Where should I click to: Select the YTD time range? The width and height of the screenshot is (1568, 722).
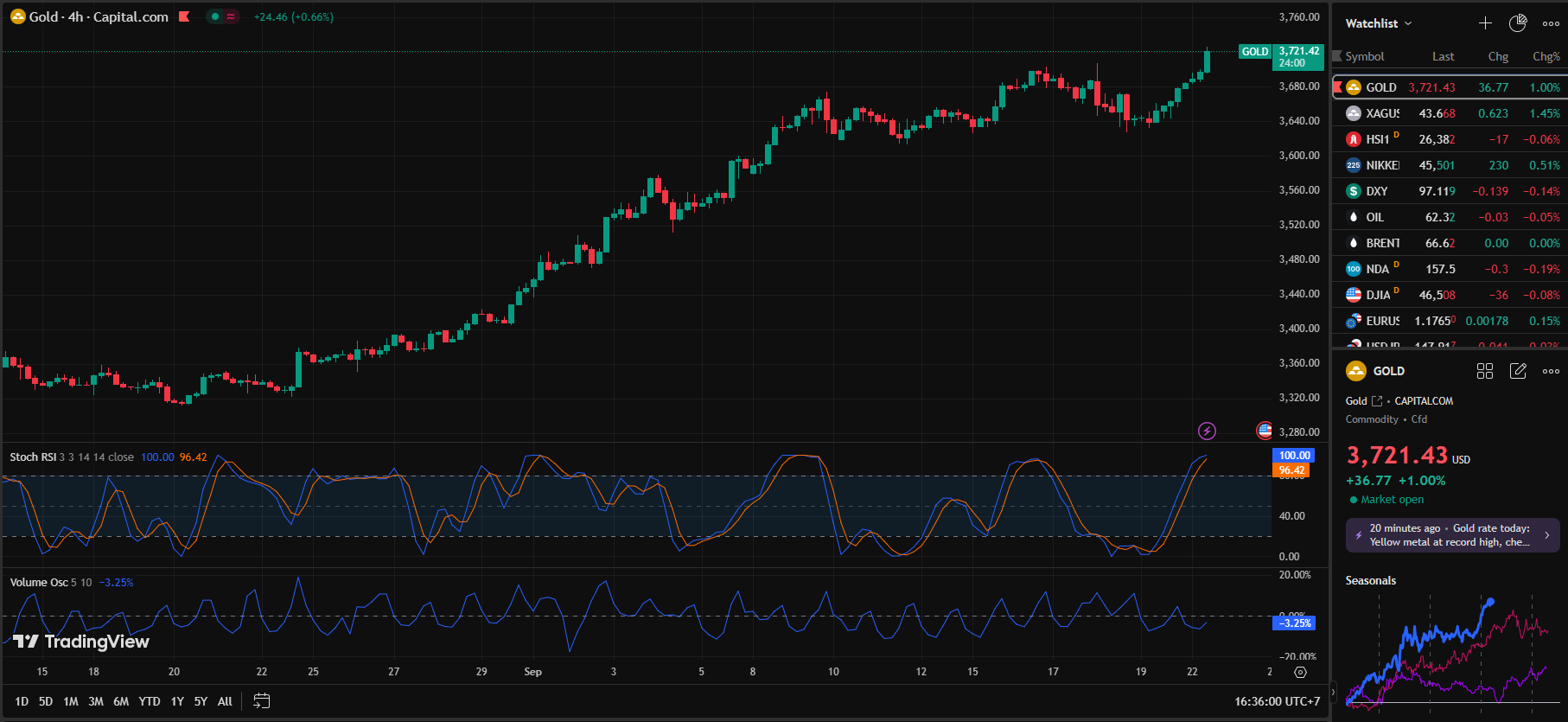(x=150, y=701)
